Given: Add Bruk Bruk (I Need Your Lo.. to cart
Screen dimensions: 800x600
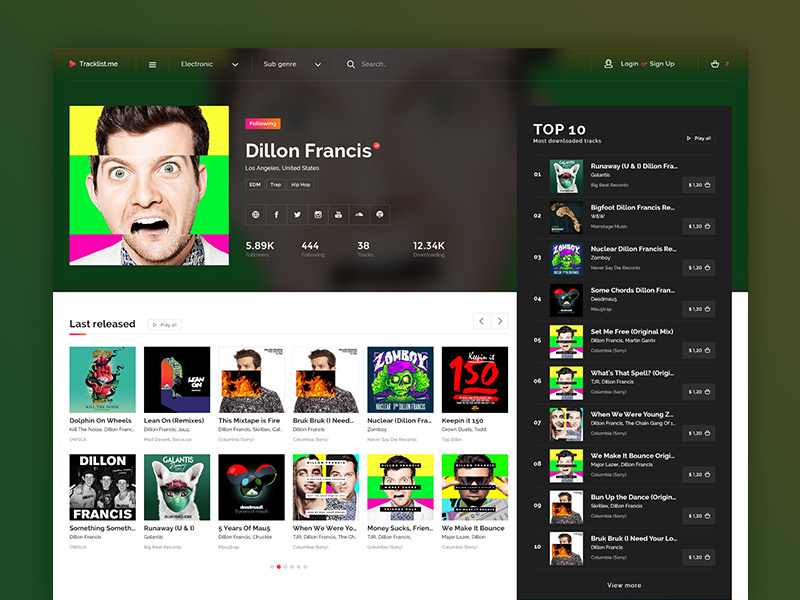Looking at the screenshot, I should (x=698, y=557).
